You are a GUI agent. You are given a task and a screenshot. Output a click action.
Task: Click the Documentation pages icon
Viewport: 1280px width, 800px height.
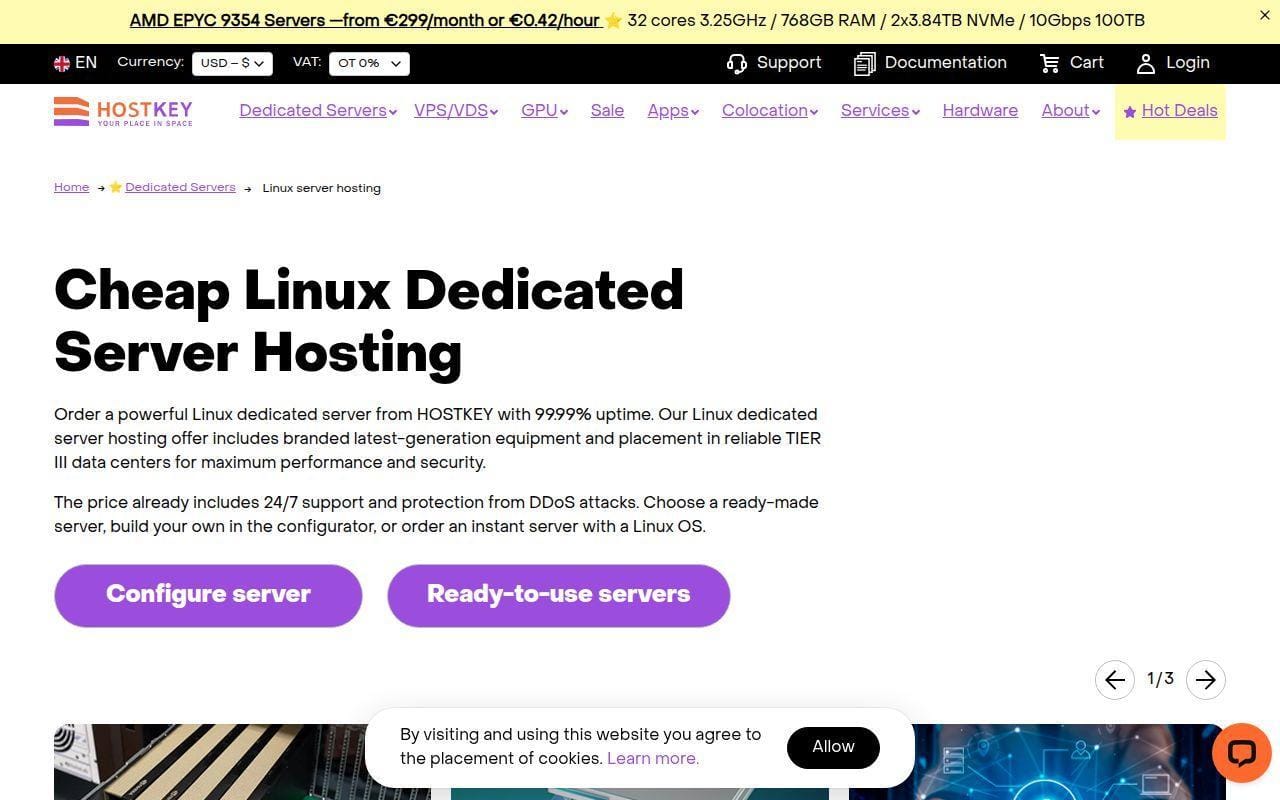[864, 64]
